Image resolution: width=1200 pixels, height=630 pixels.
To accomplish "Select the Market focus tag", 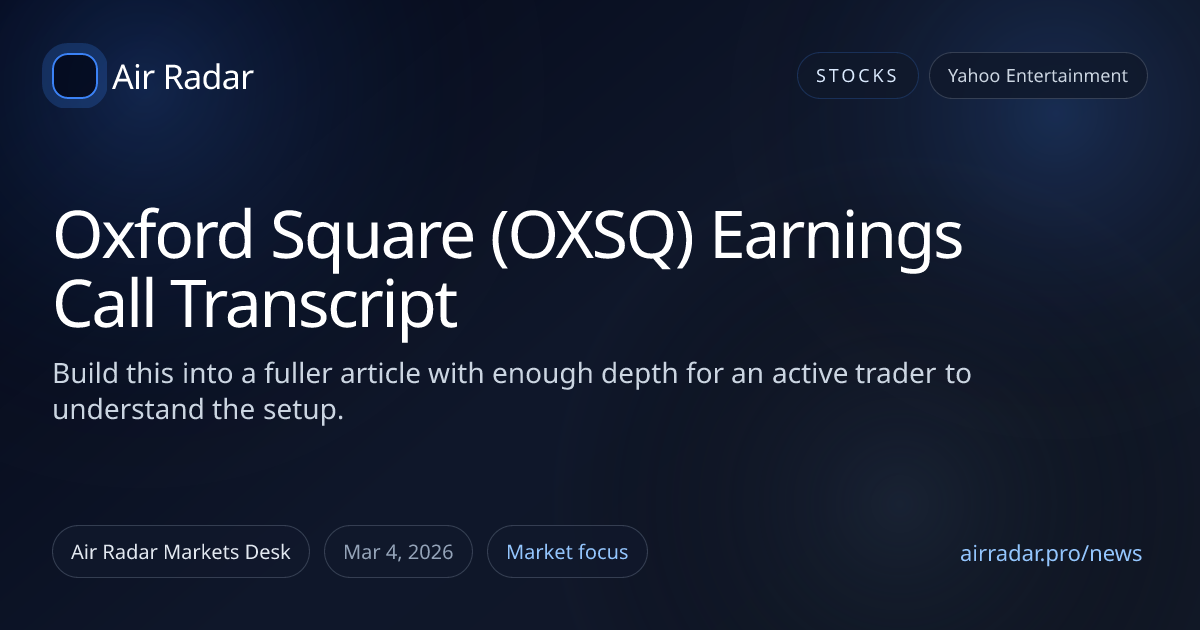I will tap(567, 552).
